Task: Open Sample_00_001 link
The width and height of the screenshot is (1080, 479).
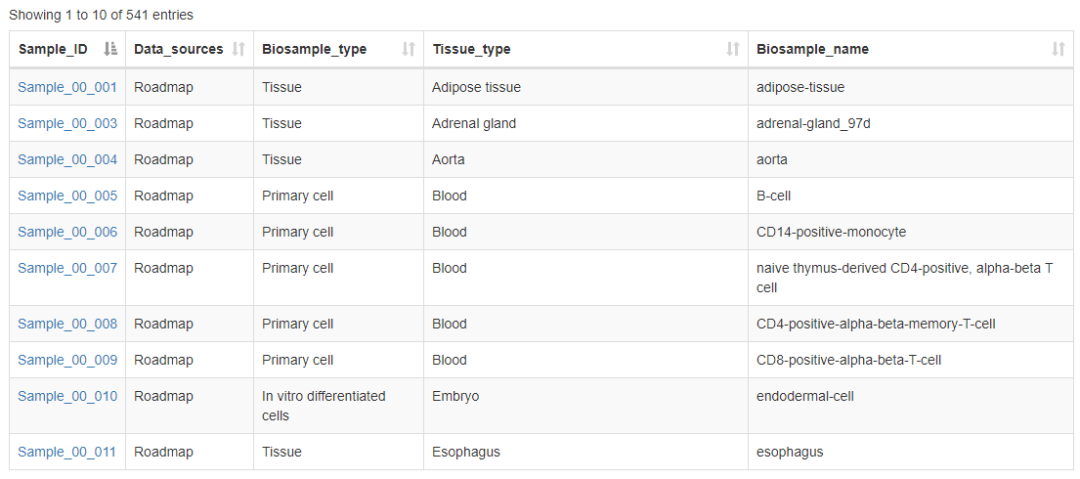Action: pyautogui.click(x=67, y=87)
